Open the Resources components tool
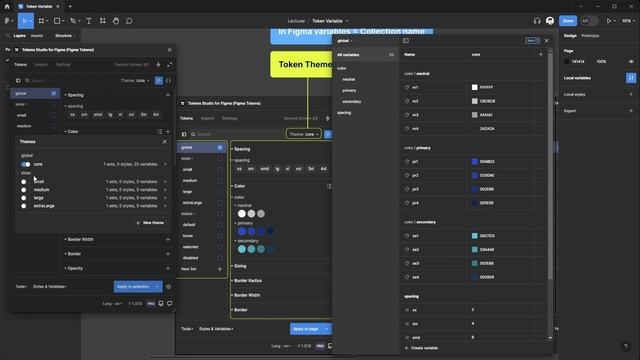640x360 pixels. point(102,21)
